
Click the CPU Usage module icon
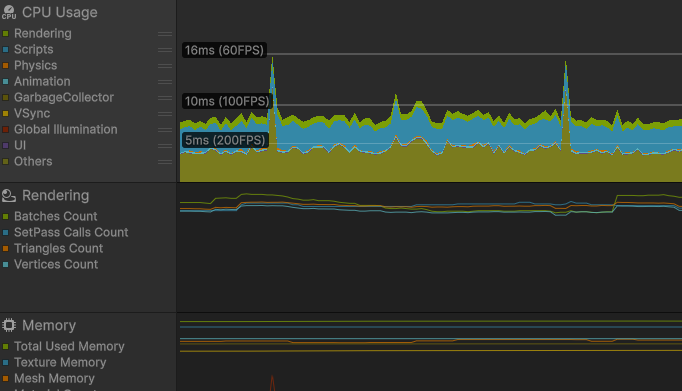tap(9, 12)
